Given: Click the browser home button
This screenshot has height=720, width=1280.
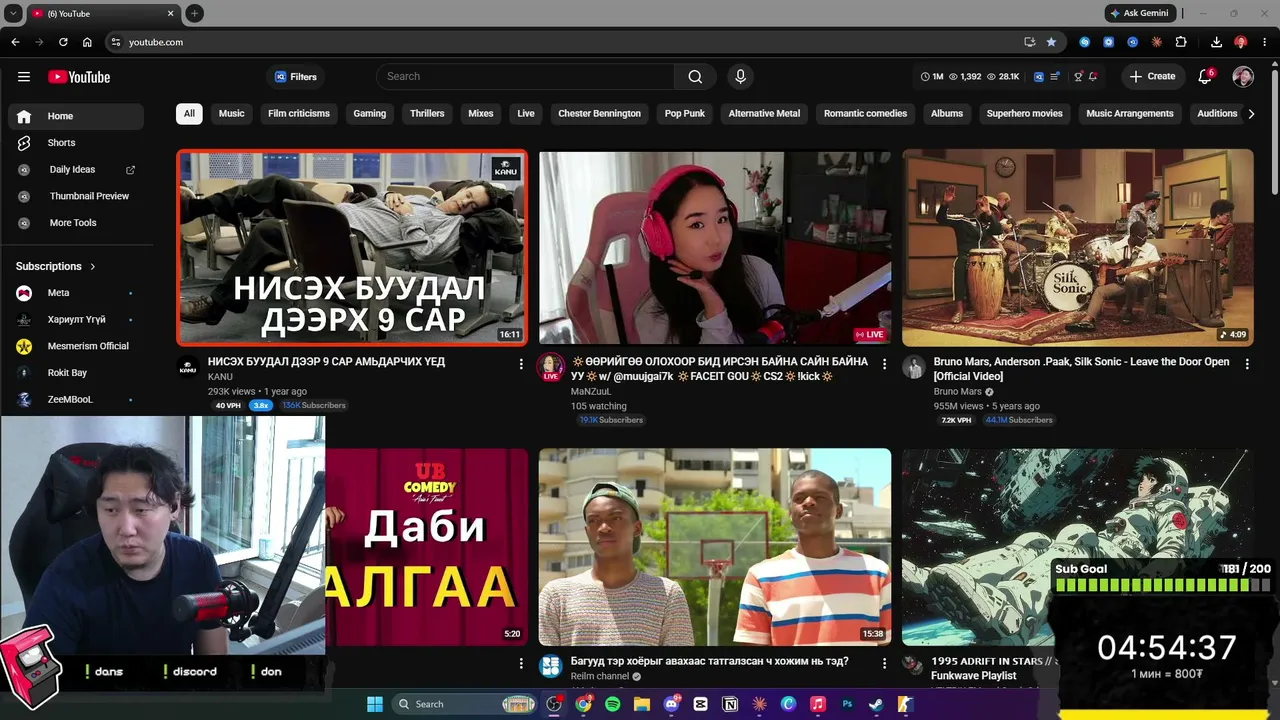Looking at the screenshot, I should pos(87,42).
